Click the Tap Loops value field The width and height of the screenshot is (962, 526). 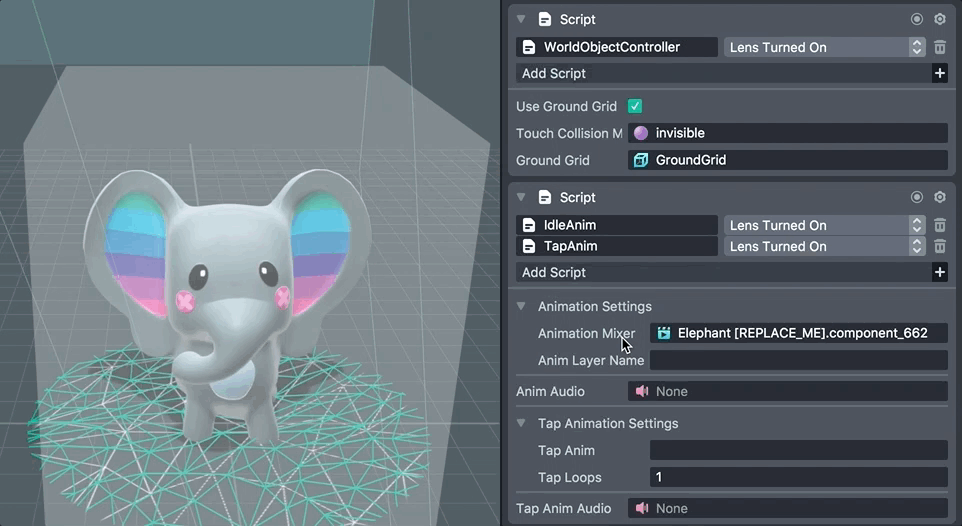[x=798, y=477]
